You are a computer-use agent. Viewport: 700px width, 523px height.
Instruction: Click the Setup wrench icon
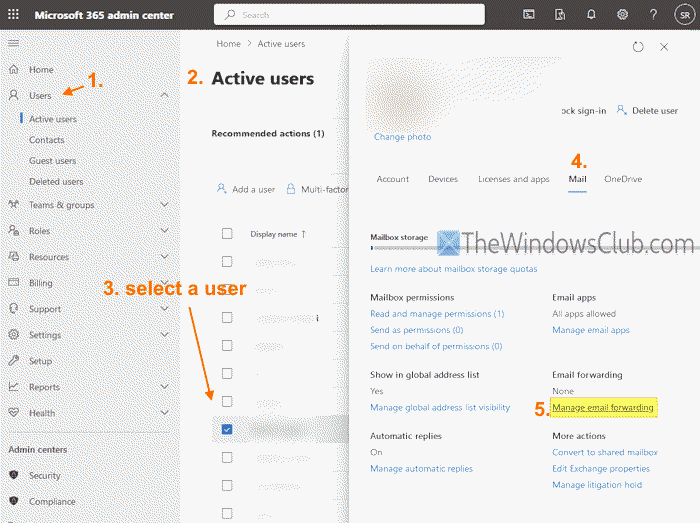click(14, 361)
